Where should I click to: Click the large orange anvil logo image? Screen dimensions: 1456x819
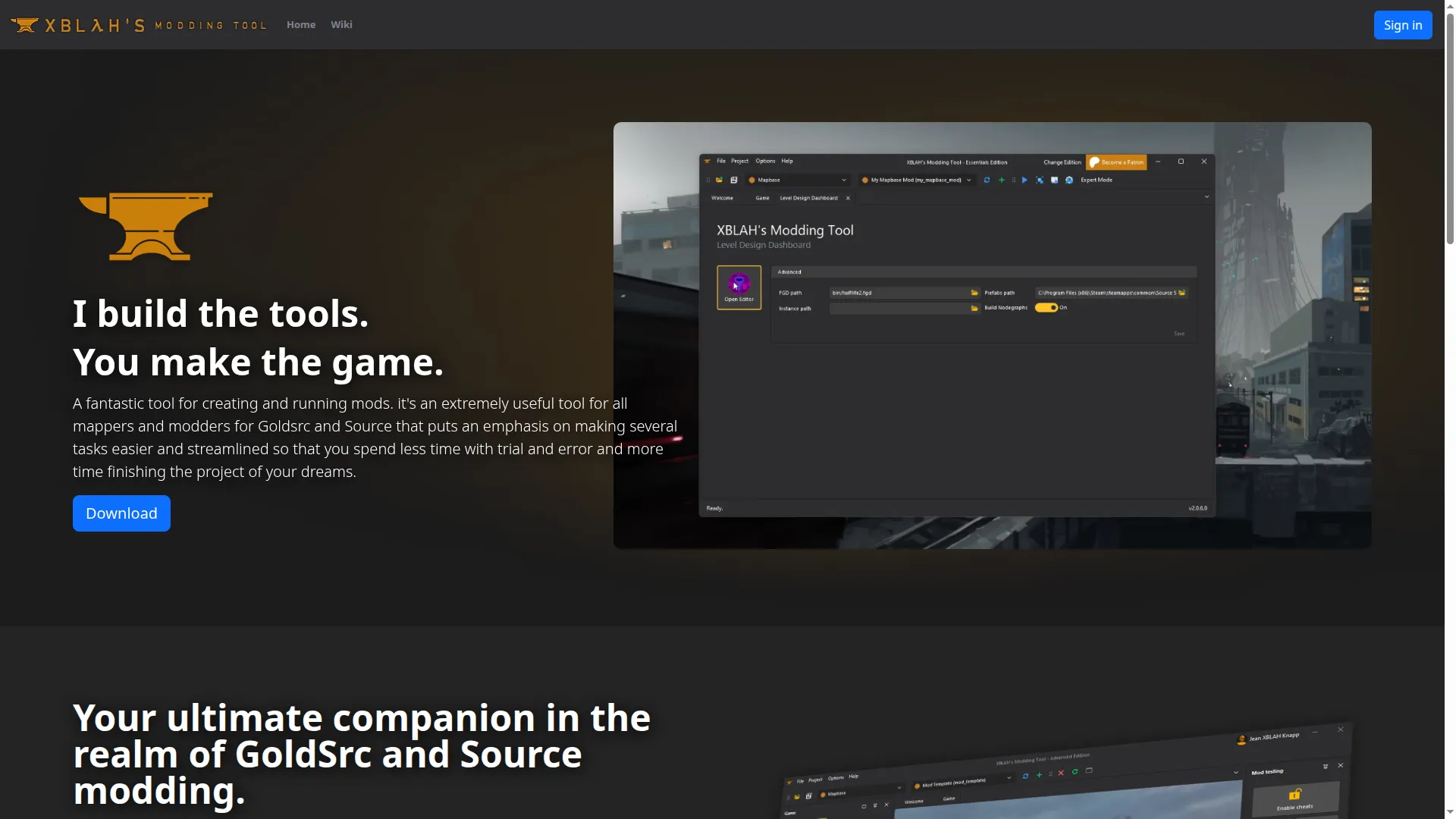[146, 226]
